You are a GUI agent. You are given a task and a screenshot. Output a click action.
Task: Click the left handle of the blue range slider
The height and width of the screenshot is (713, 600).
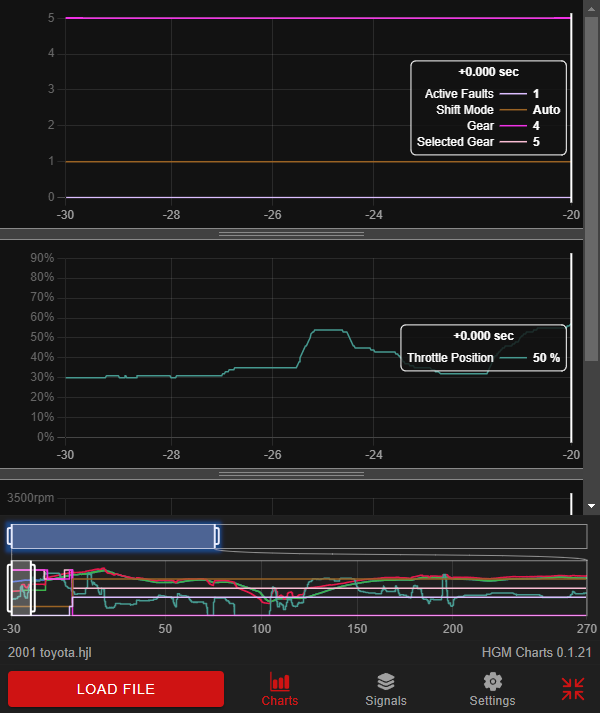[x=10, y=536]
